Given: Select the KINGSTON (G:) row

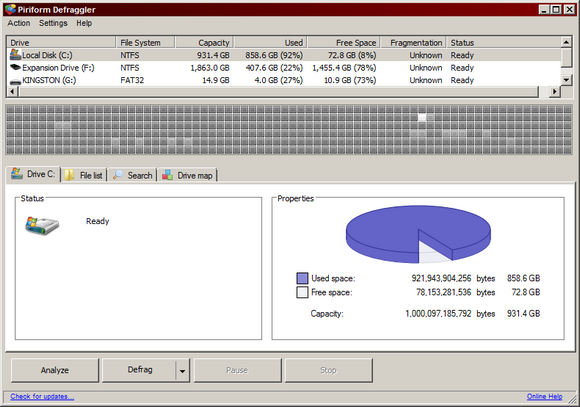Looking at the screenshot, I should click(283, 80).
